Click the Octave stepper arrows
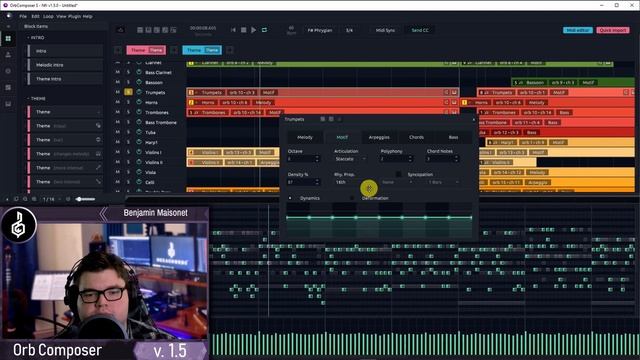 (317, 159)
